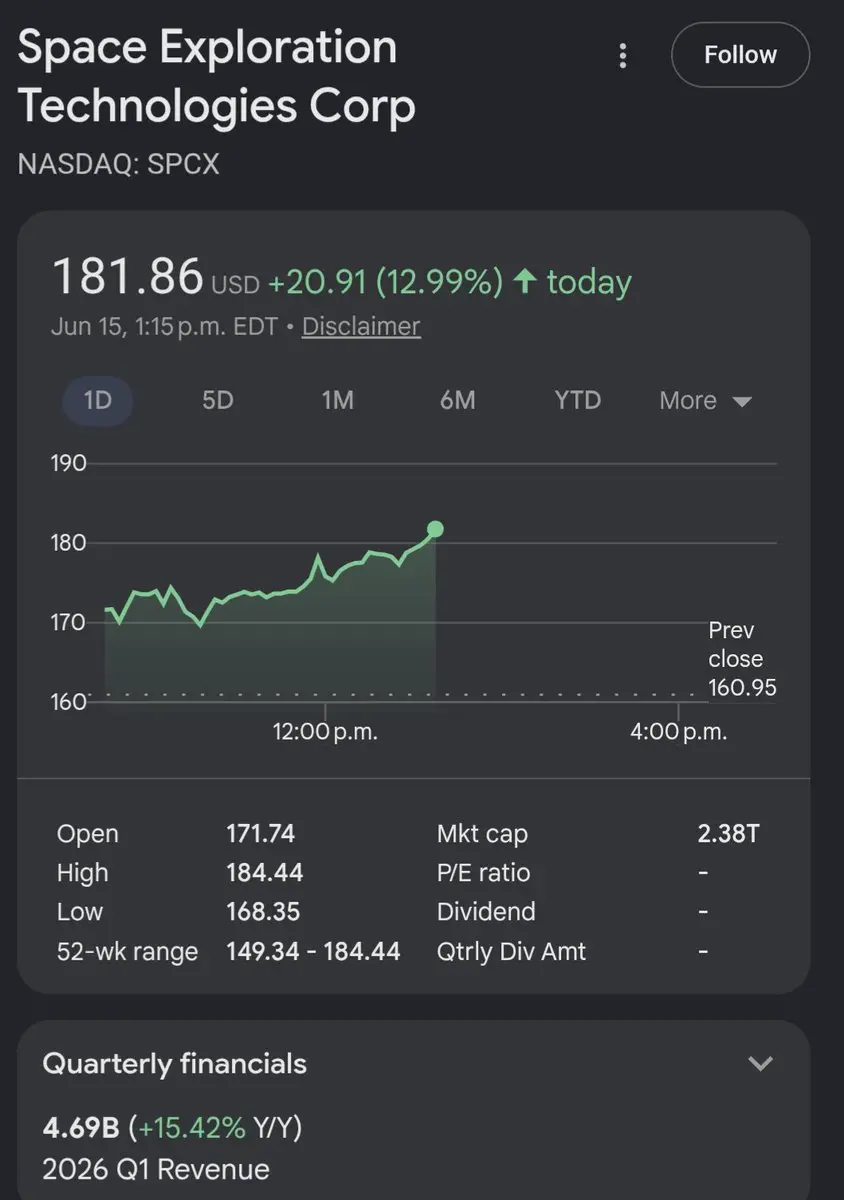Image resolution: width=844 pixels, height=1200 pixels.
Task: Switch to the 5D chart range
Action: (x=217, y=401)
